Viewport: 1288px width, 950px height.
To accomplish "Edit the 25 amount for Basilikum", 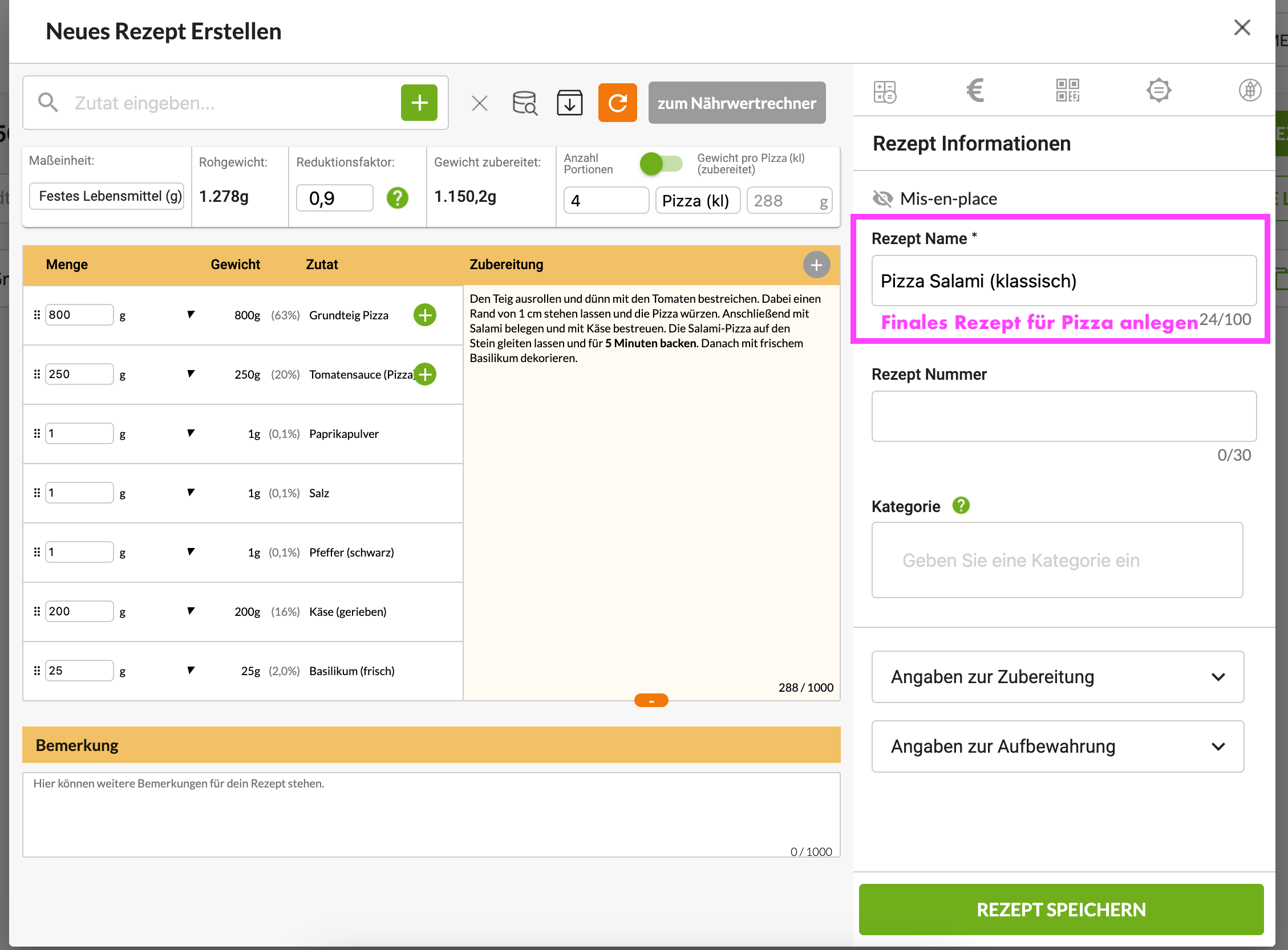I will click(x=79, y=671).
